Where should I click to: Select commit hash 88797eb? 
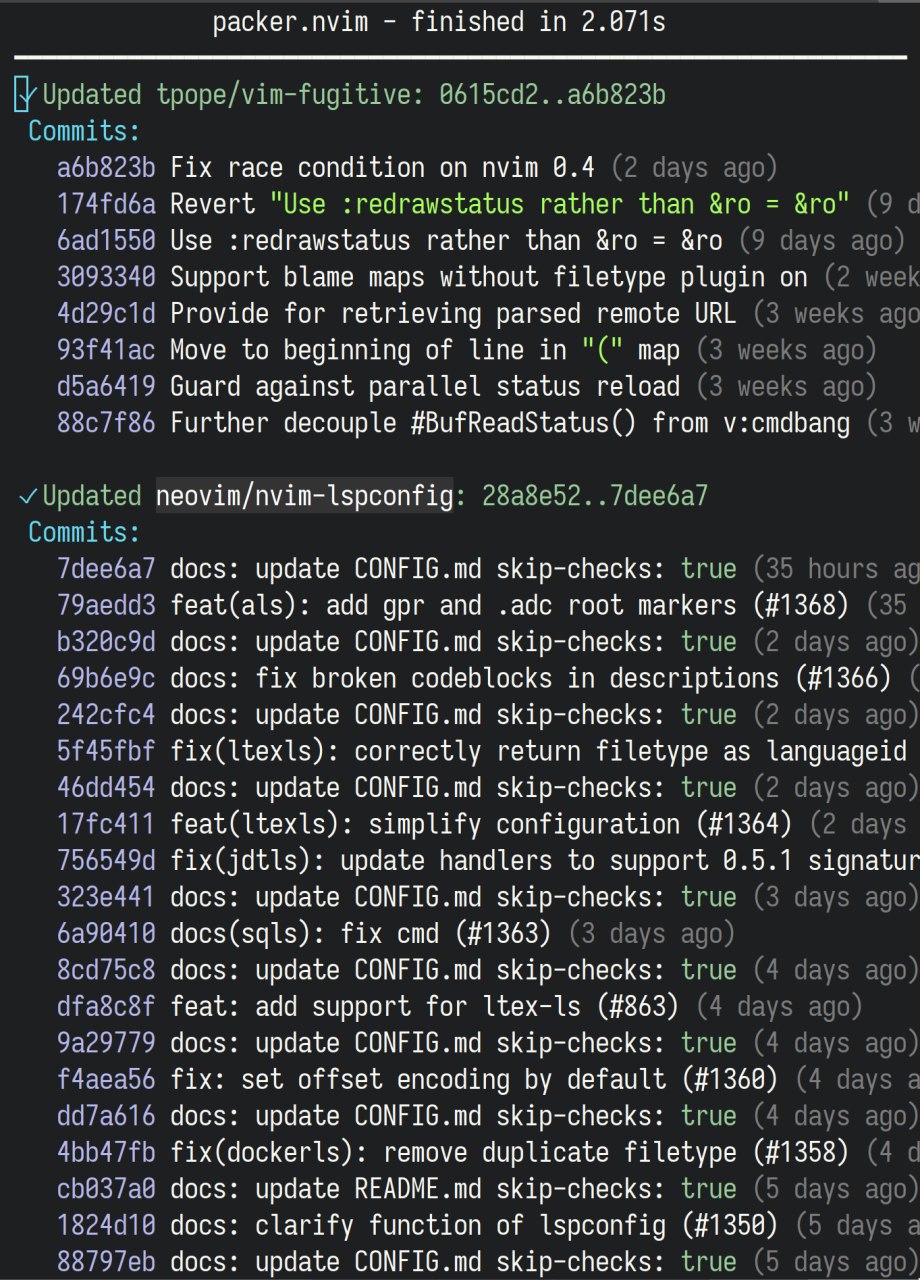(106, 1262)
